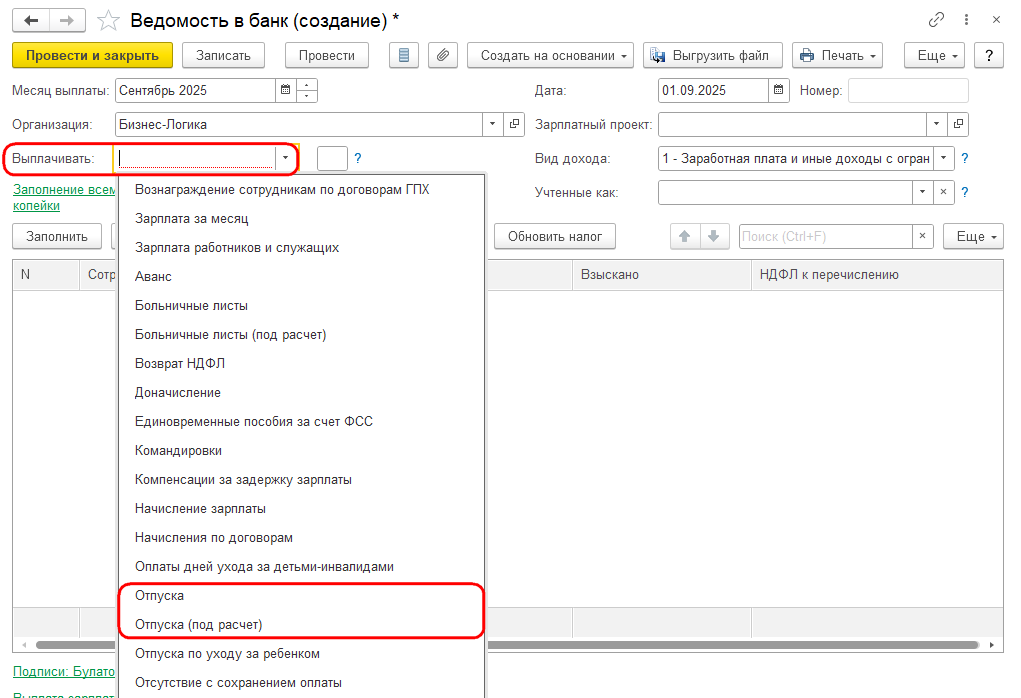This screenshot has width=1021, height=698.
Task: Expand the Зарплатный проект dropdown
Action: tap(936, 124)
